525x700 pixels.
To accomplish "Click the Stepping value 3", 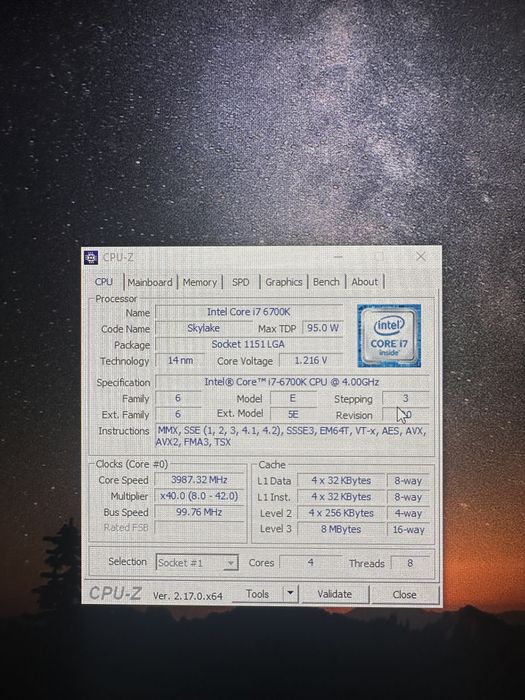I will [405, 398].
